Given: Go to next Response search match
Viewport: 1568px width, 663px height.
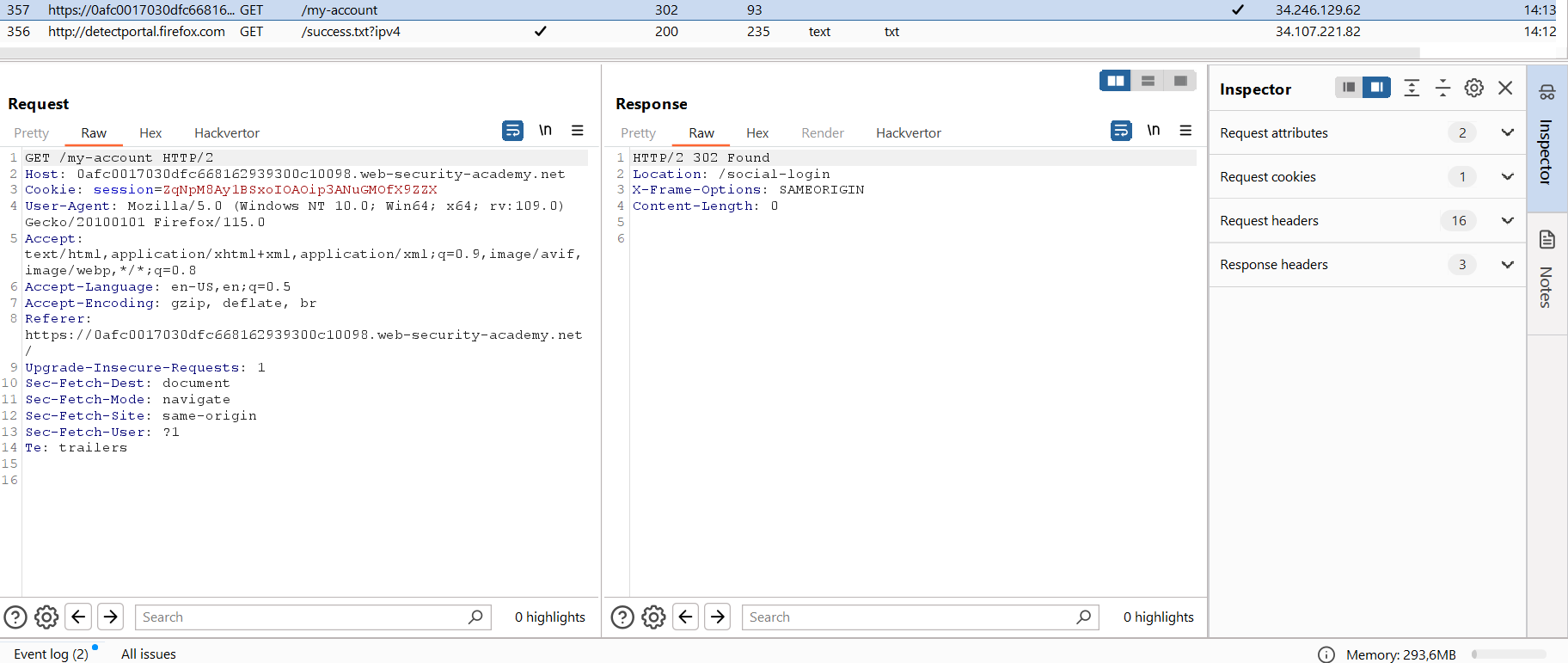Looking at the screenshot, I should point(718,617).
